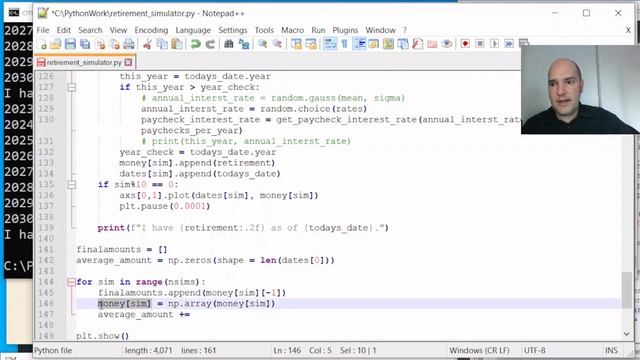Click 'UTF-8' encoding in status bar
Screen dimensions: 640x360
(535, 351)
